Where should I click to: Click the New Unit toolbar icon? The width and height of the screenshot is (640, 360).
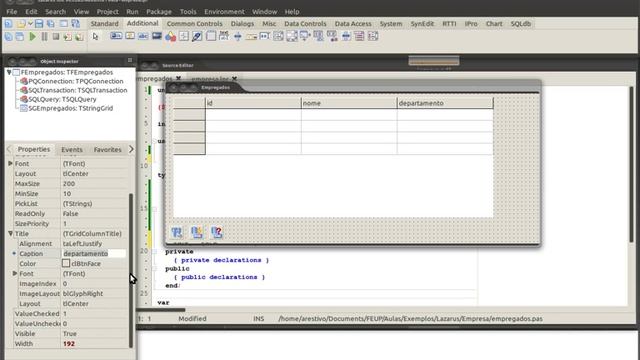click(9, 24)
